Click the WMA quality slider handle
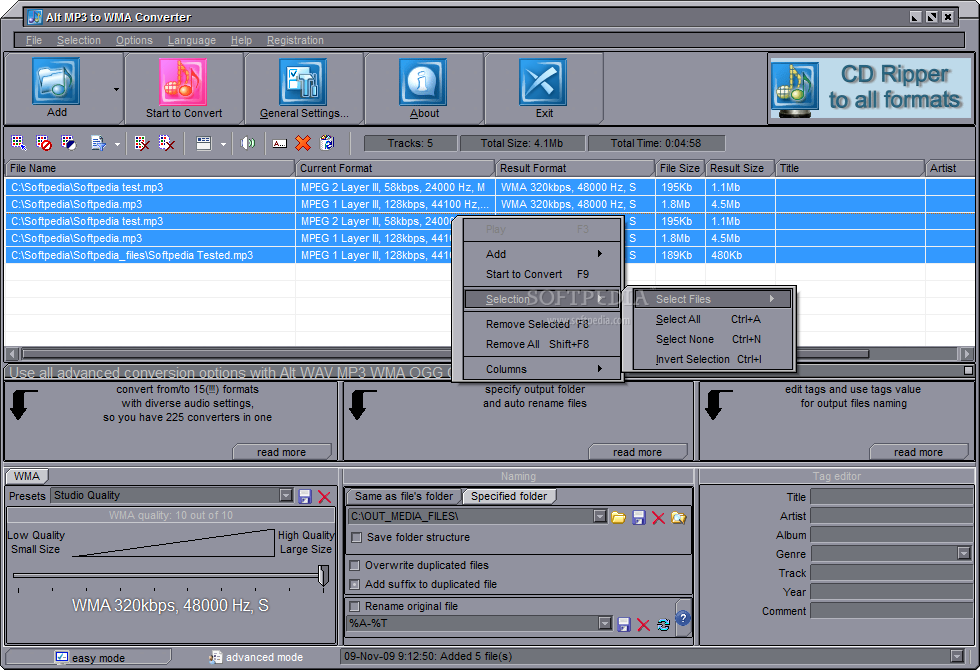 (x=323, y=575)
